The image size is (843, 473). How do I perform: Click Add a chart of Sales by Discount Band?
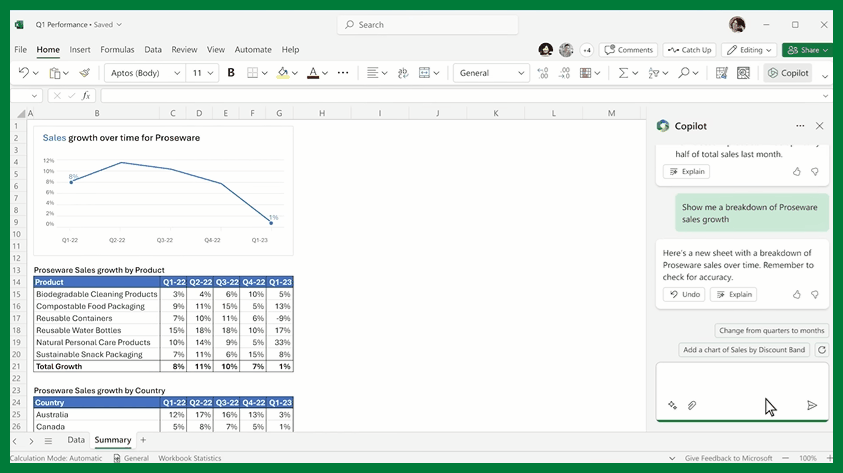[x=744, y=350]
